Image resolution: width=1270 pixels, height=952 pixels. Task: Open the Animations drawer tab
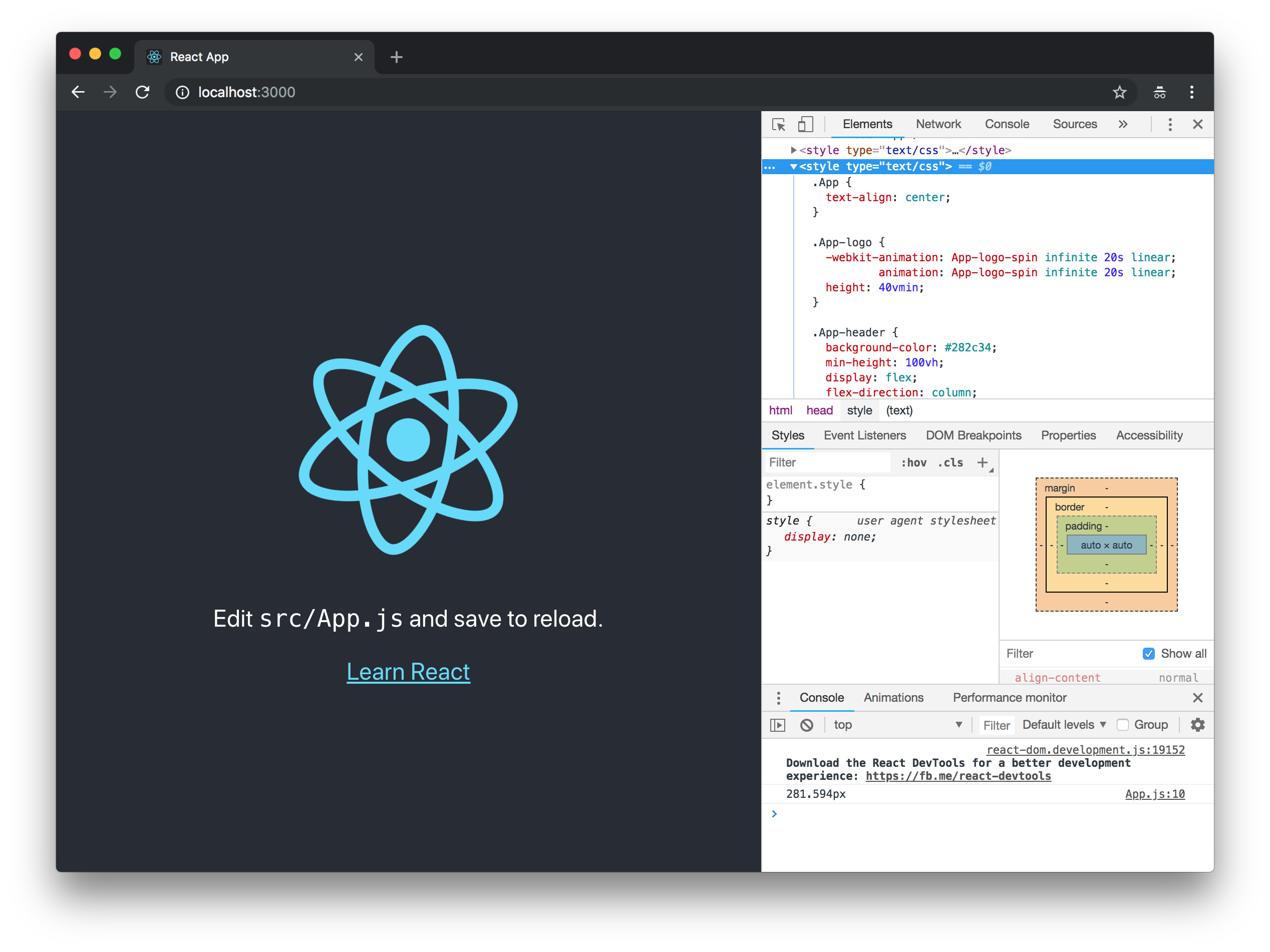(x=893, y=698)
